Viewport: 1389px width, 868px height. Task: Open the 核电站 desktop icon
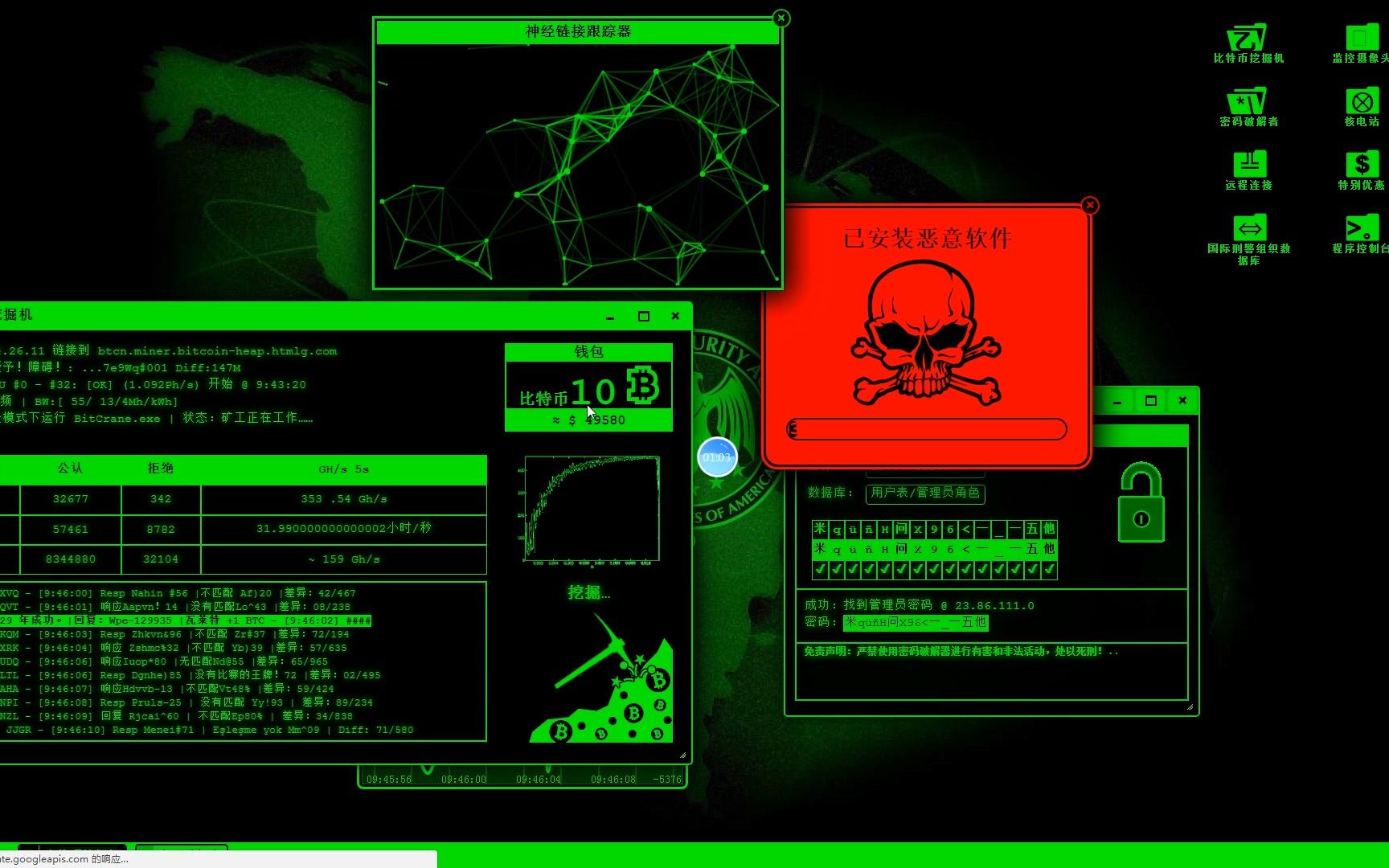click(1362, 107)
